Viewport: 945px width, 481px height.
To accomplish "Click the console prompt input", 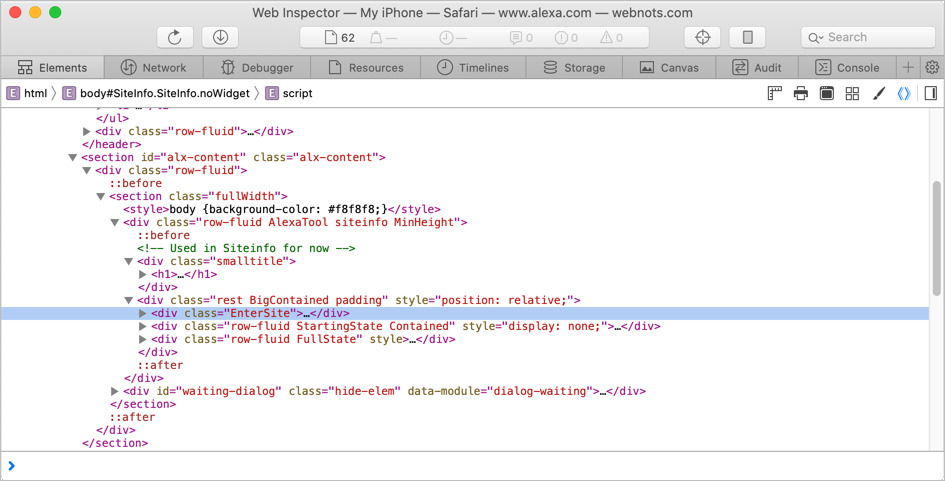I will pyautogui.click(x=472, y=465).
